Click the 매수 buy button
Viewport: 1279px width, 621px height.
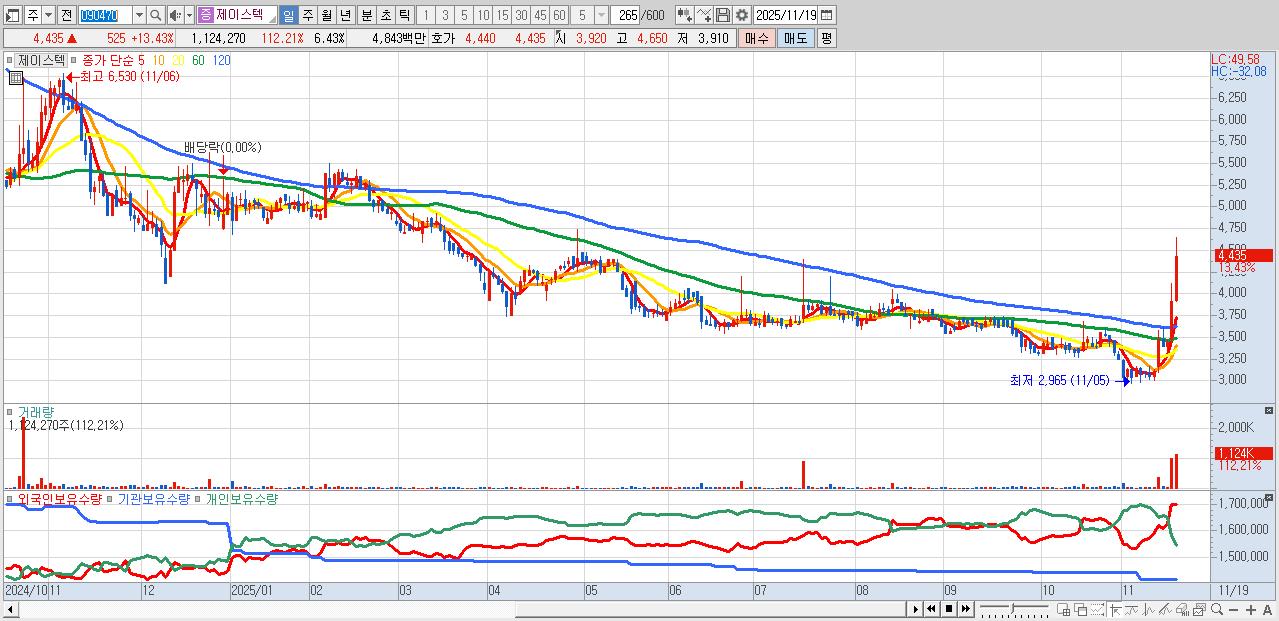755,38
